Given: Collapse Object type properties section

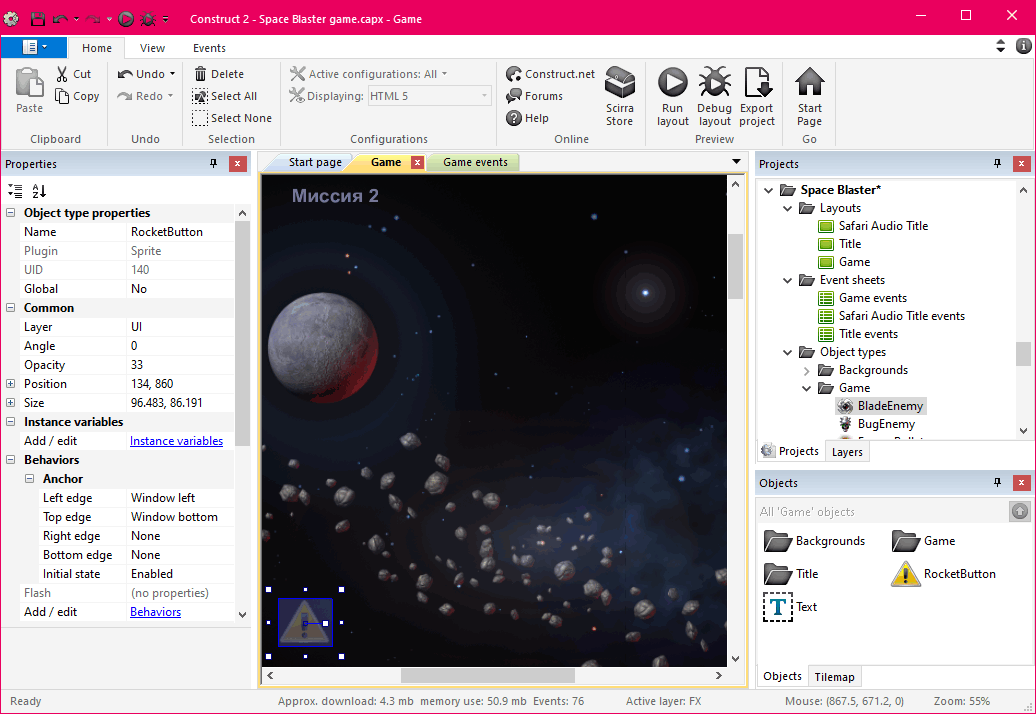Looking at the screenshot, I should pos(11,213).
